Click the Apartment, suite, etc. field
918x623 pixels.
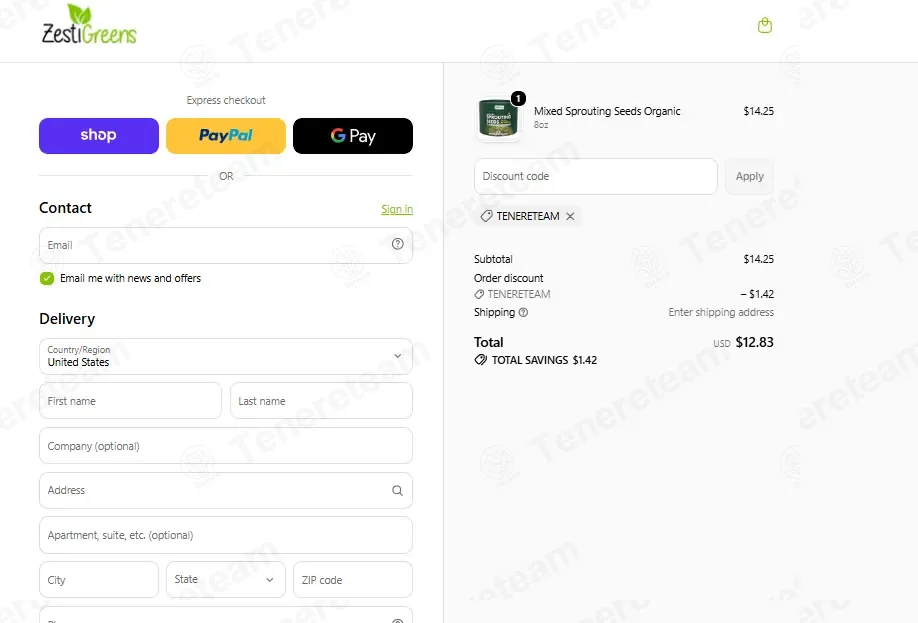click(226, 535)
